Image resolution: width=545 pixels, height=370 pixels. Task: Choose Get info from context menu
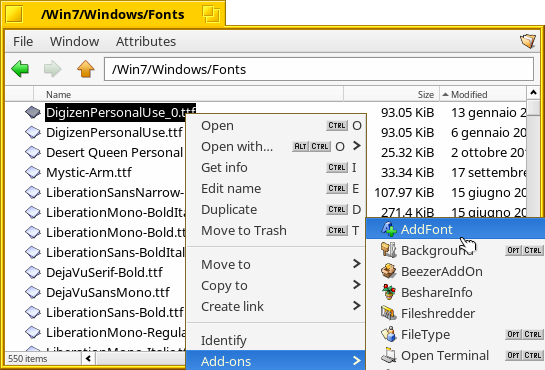pyautogui.click(x=276, y=167)
